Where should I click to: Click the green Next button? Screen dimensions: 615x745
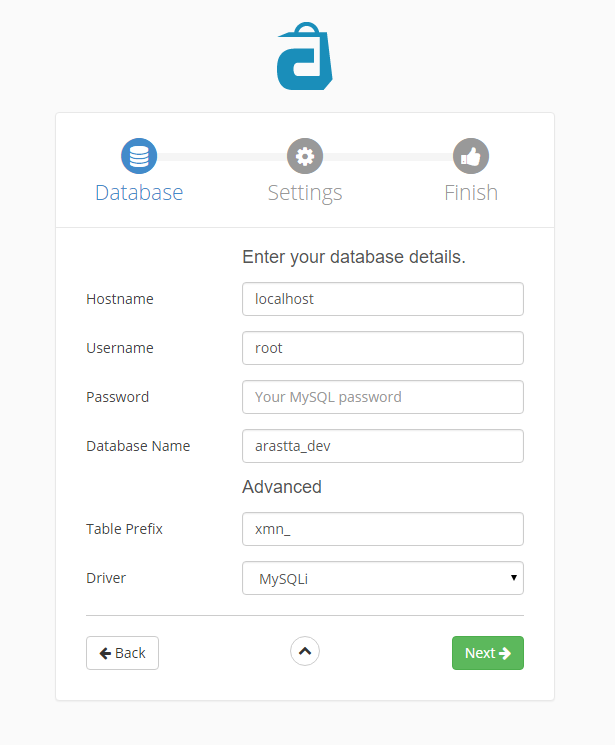click(488, 653)
